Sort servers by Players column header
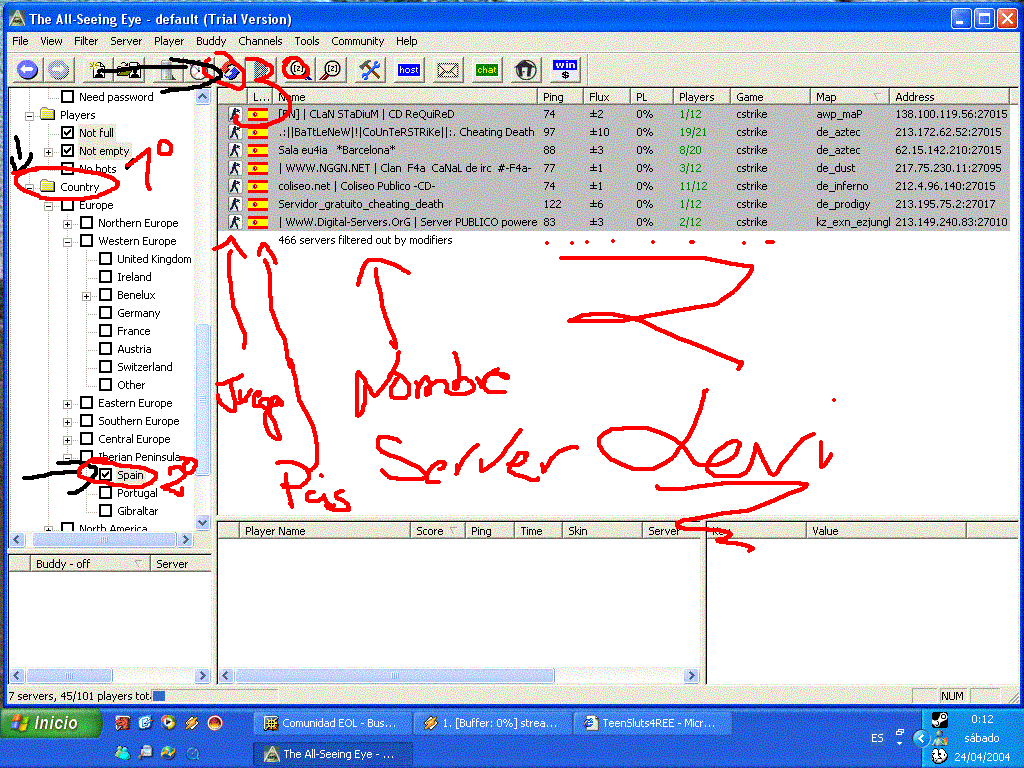 coord(701,97)
